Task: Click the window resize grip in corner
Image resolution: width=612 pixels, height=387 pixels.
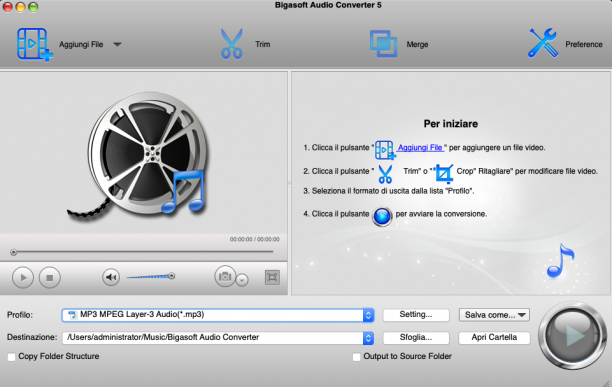Action: pos(607,383)
